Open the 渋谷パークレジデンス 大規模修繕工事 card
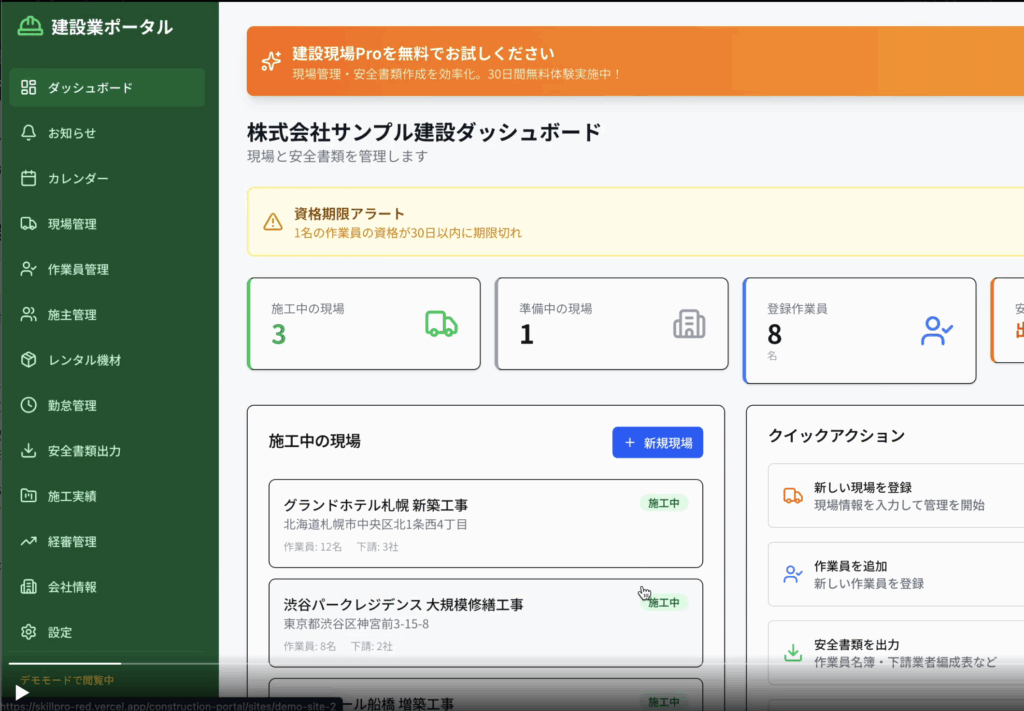Image resolution: width=1024 pixels, height=711 pixels. click(x=485, y=622)
